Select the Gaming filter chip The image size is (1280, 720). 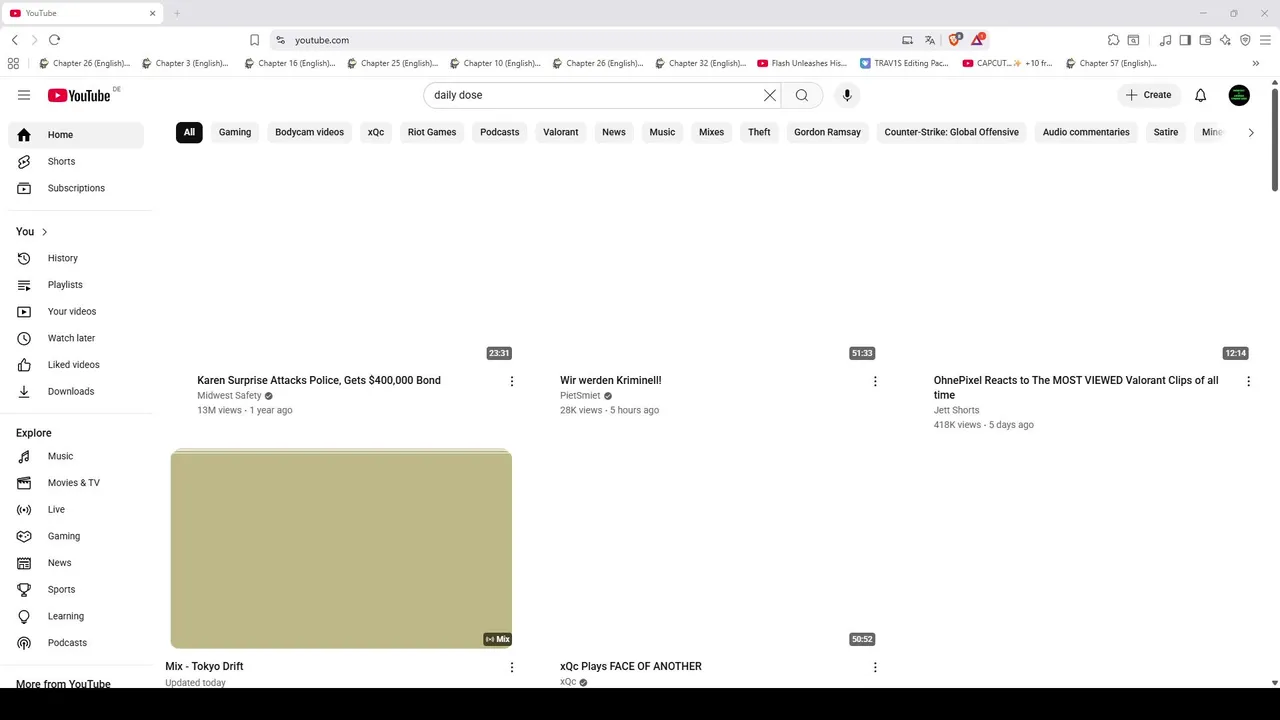[235, 132]
